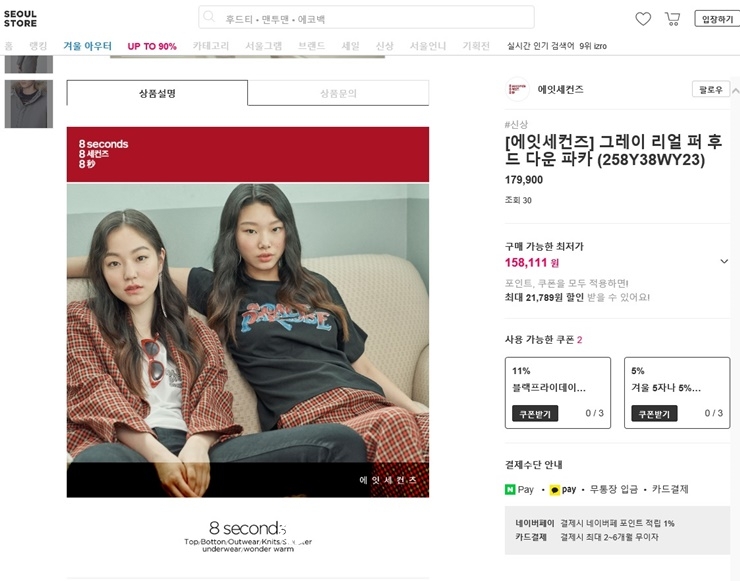Get the 11% 블랙프라이데이 coupon
The height and width of the screenshot is (581, 740).
point(535,413)
